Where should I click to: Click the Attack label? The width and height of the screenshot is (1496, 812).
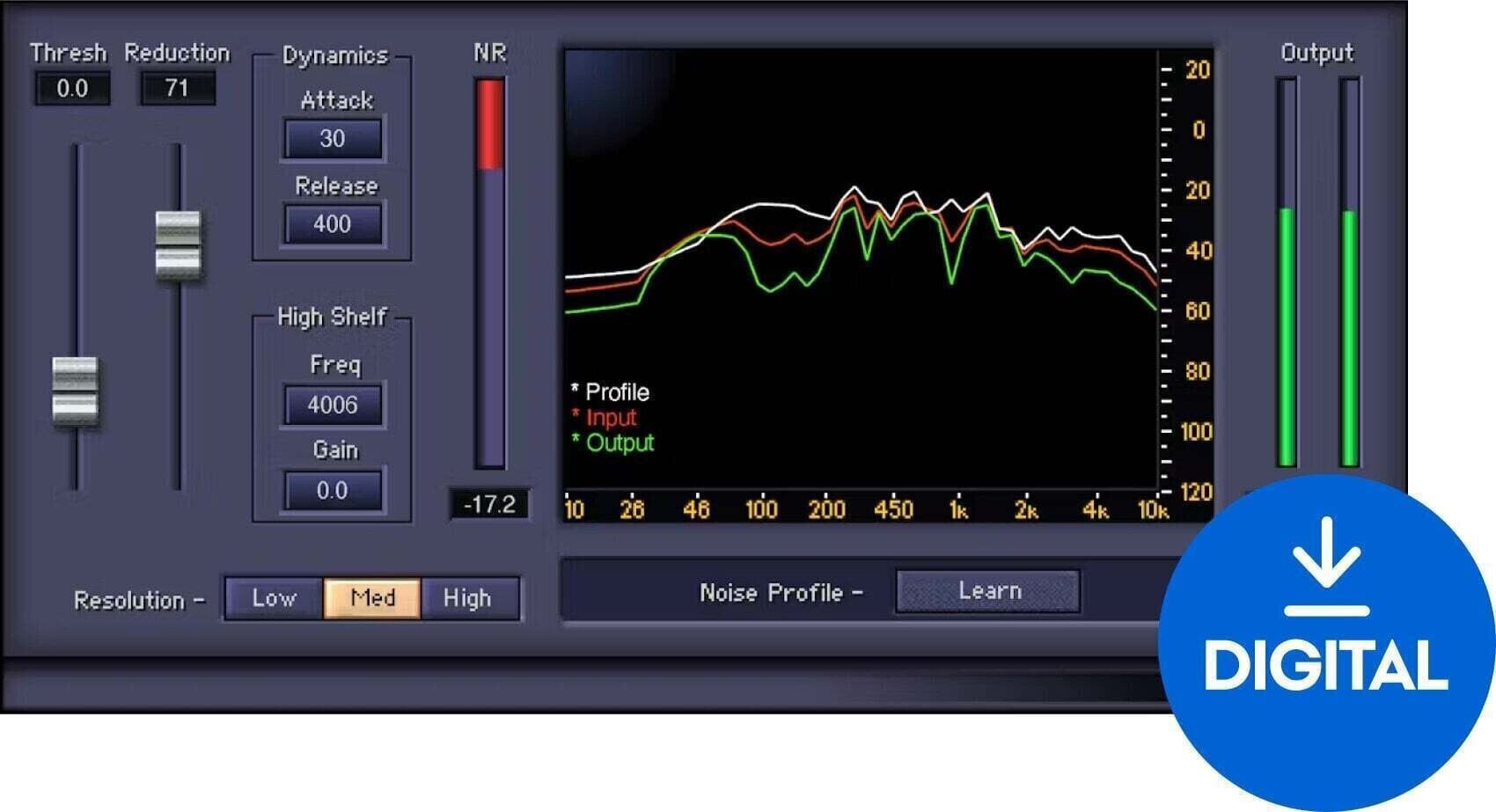pos(337,101)
